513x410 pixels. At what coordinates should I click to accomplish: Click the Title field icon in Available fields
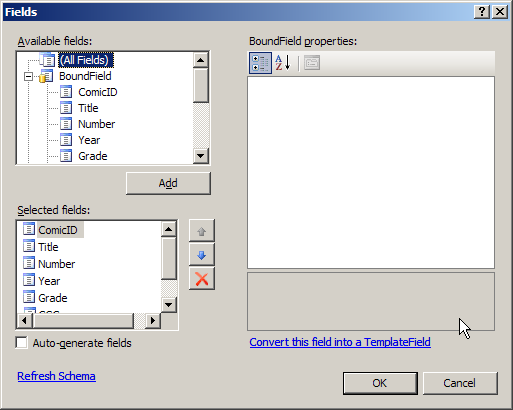66,108
